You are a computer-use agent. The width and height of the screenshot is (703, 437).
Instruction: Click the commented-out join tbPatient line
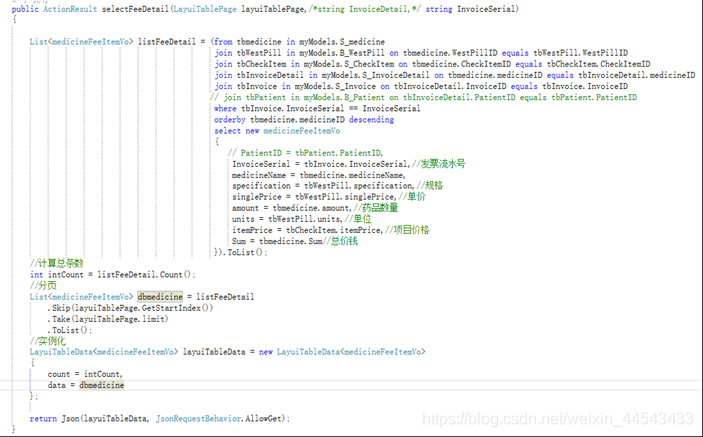tap(423, 97)
